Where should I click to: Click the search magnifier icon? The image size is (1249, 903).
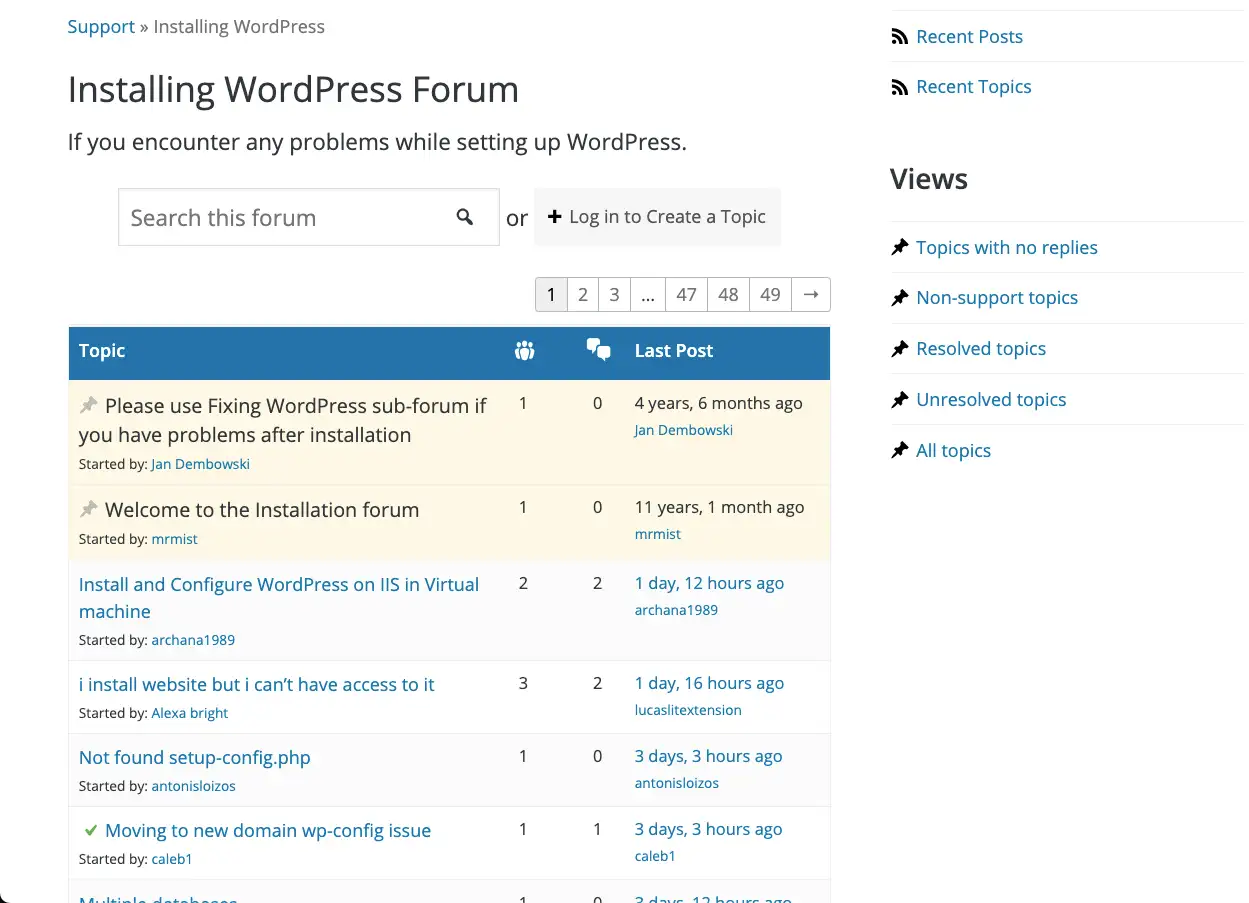coord(465,216)
